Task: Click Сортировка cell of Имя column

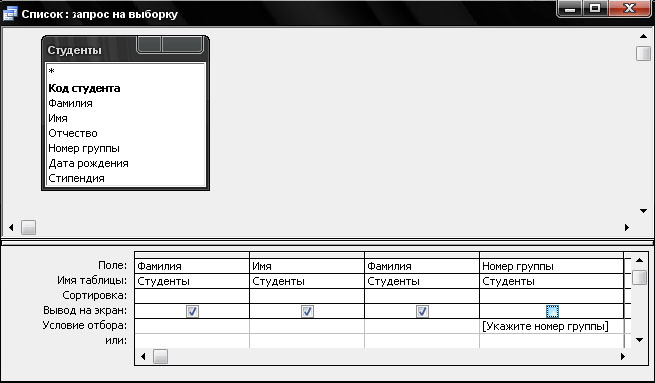Action: point(307,296)
